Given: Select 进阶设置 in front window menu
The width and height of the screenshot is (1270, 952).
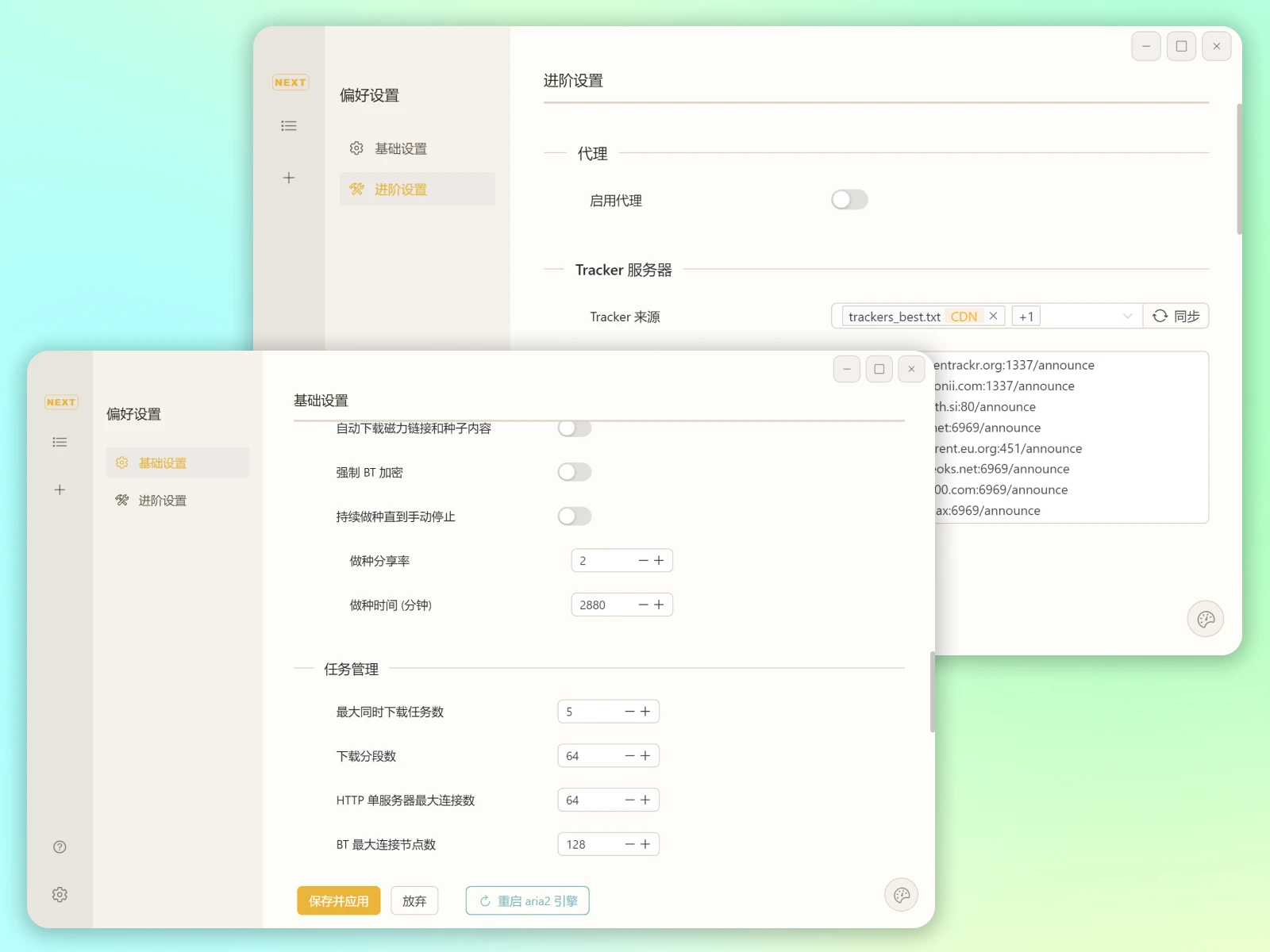Looking at the screenshot, I should tap(163, 501).
